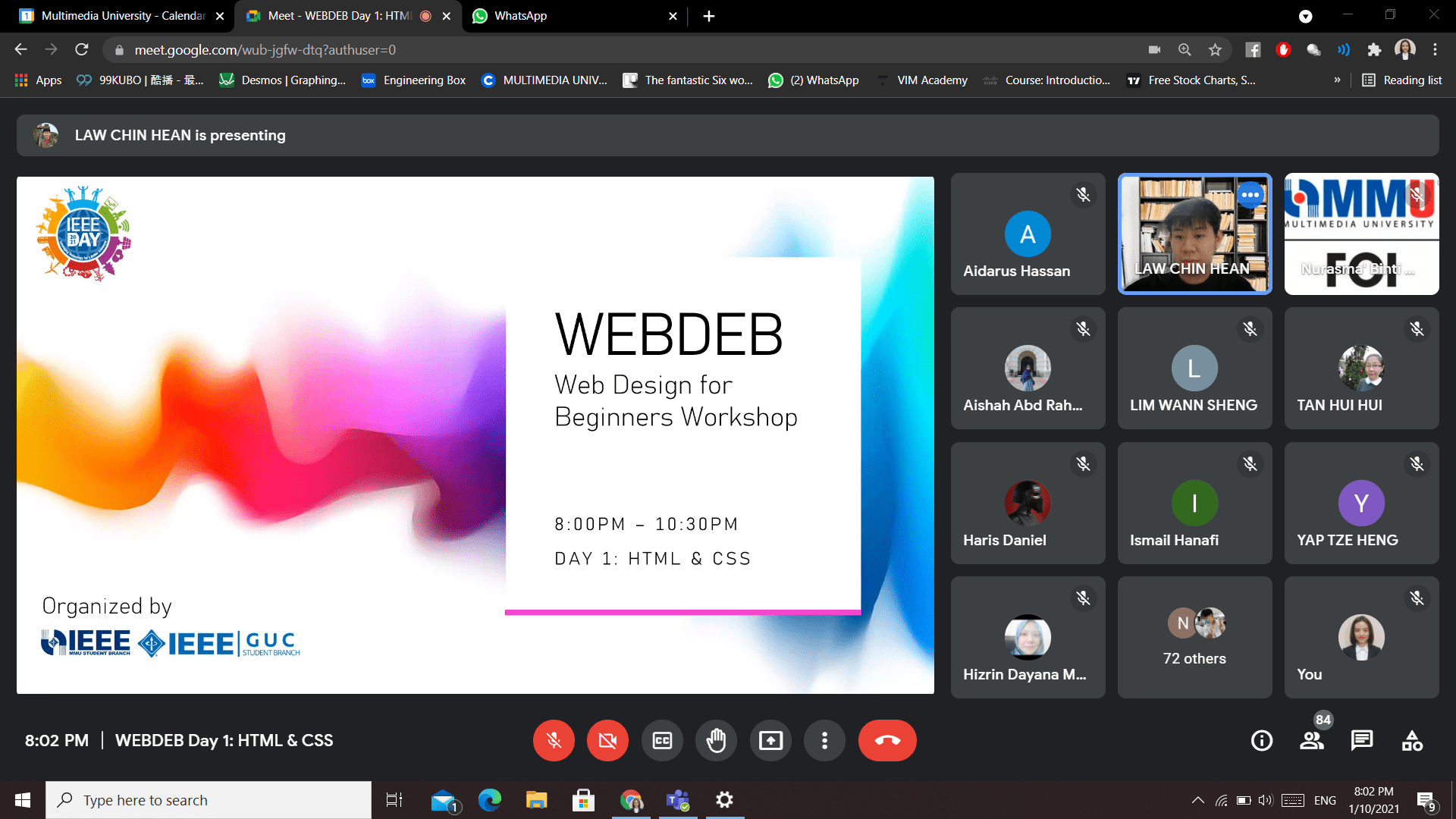This screenshot has height=819, width=1456.
Task: Open Microsoft Teams from the taskbar
Action: [x=677, y=800]
